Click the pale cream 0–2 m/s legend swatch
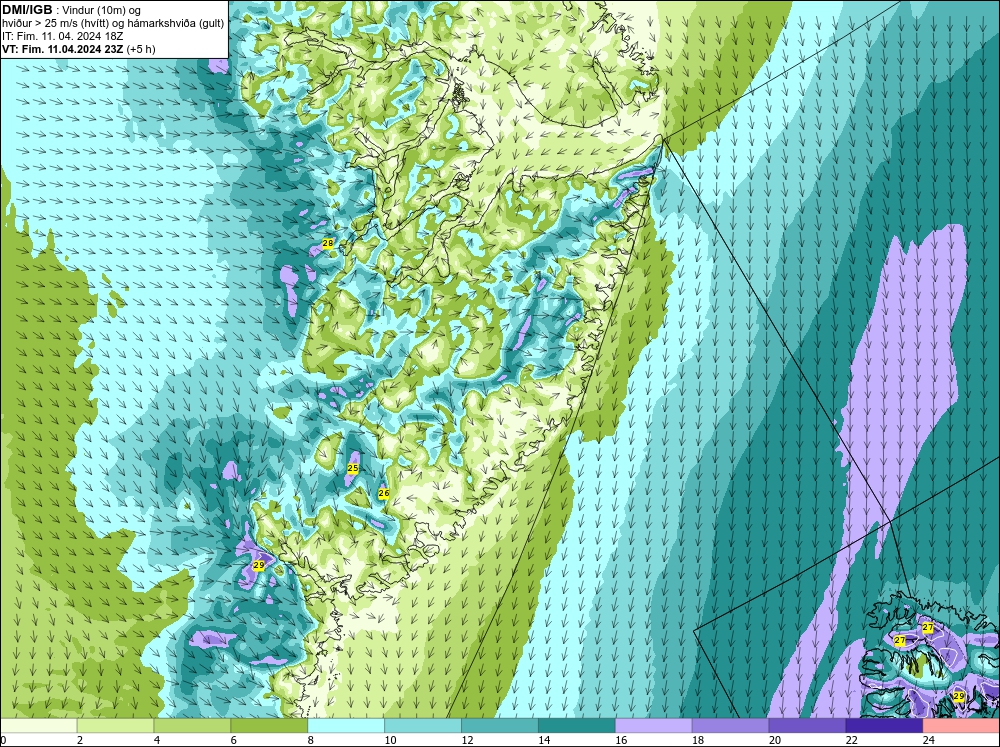The width and height of the screenshot is (1000, 747). [39, 726]
